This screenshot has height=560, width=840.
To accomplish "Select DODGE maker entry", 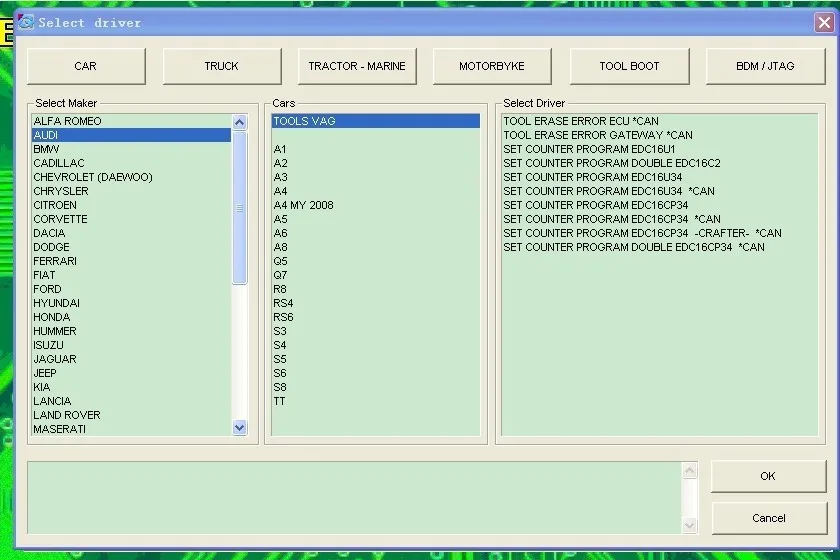I will point(131,247).
